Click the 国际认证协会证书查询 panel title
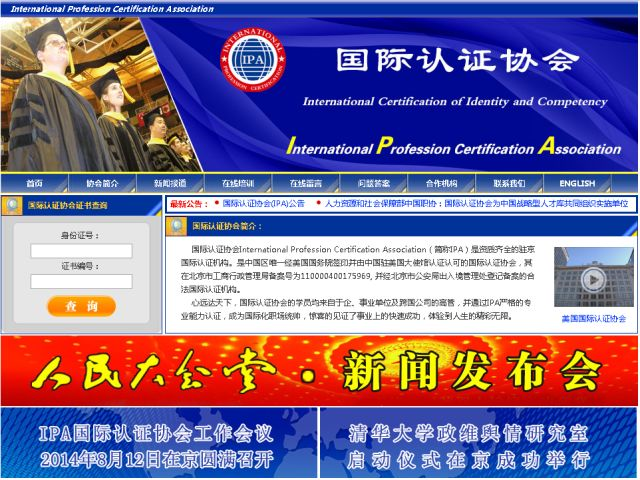This screenshot has height=480, width=640. tap(67, 205)
